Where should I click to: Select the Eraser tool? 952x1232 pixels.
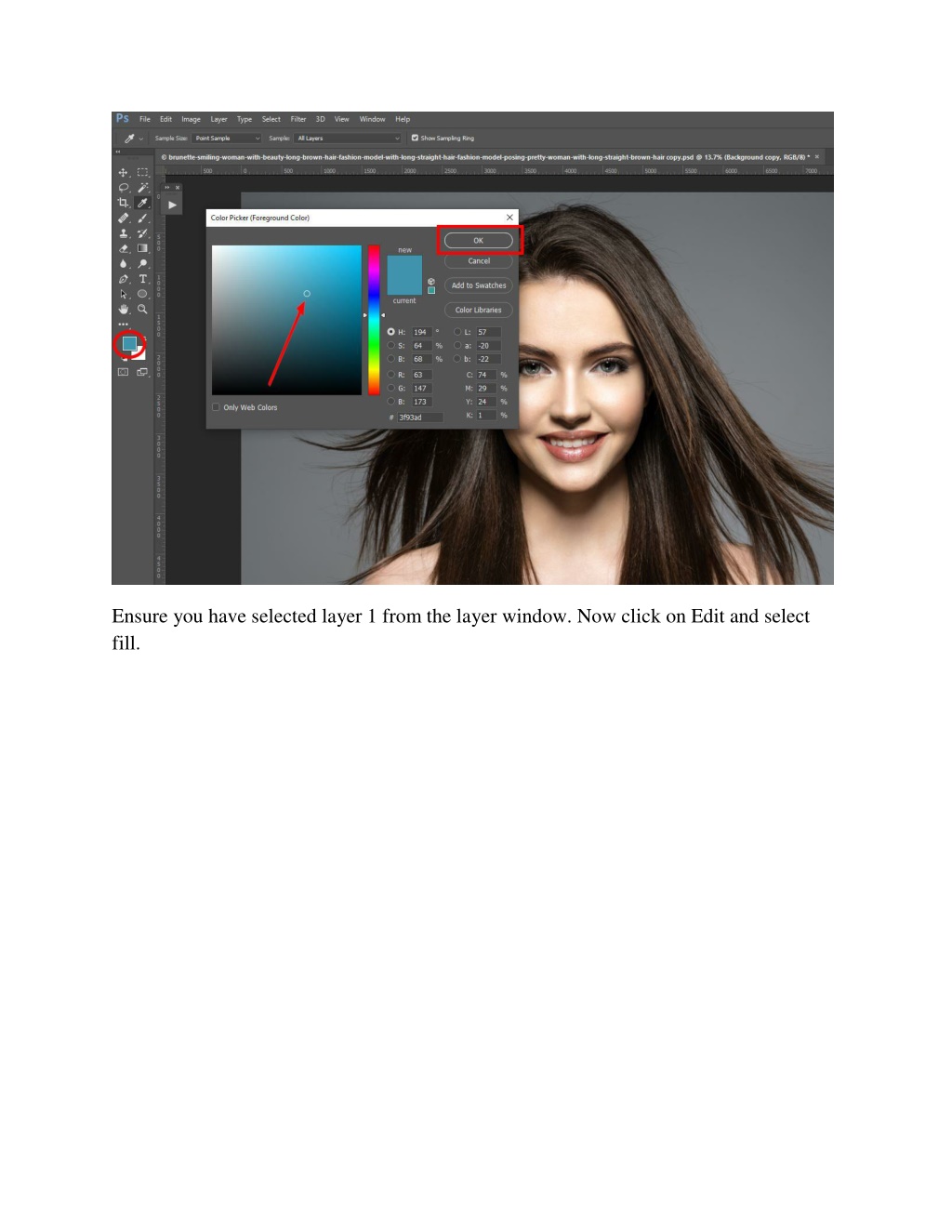pos(123,248)
